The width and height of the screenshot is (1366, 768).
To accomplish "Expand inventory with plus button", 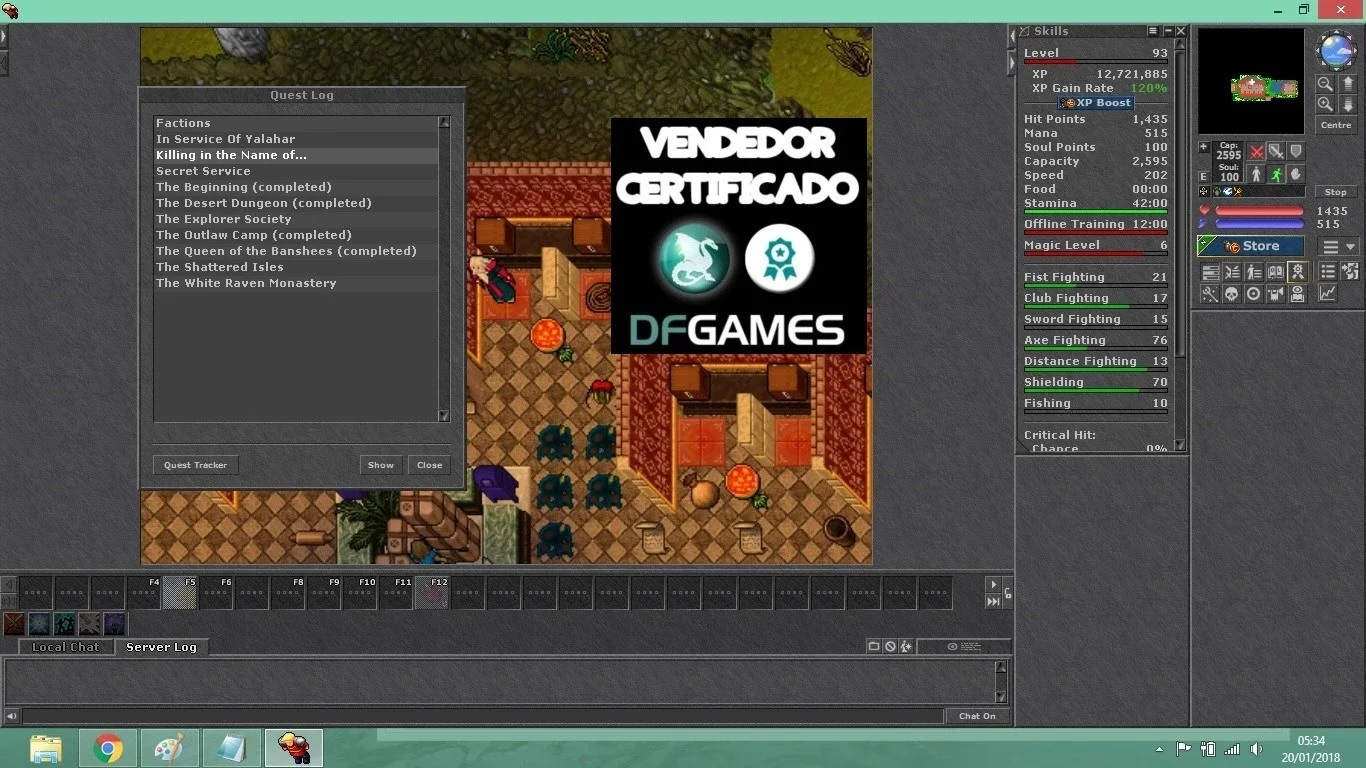I will coord(1204,147).
